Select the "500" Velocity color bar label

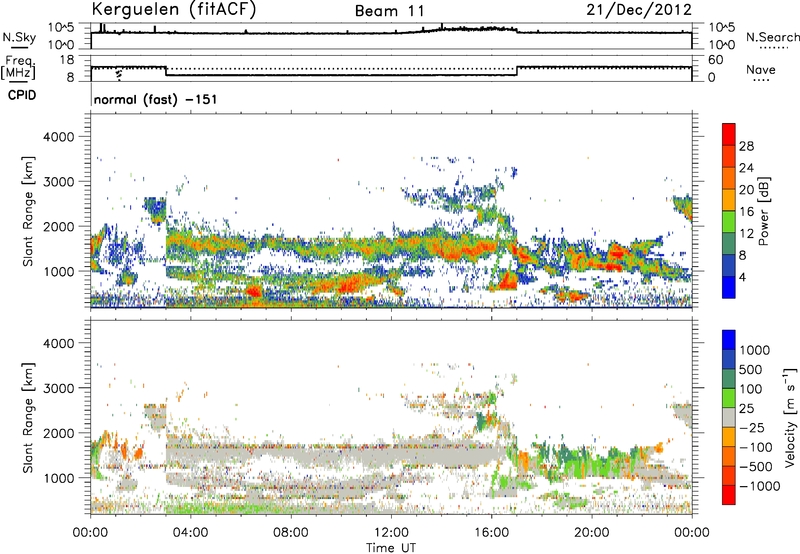tap(752, 369)
